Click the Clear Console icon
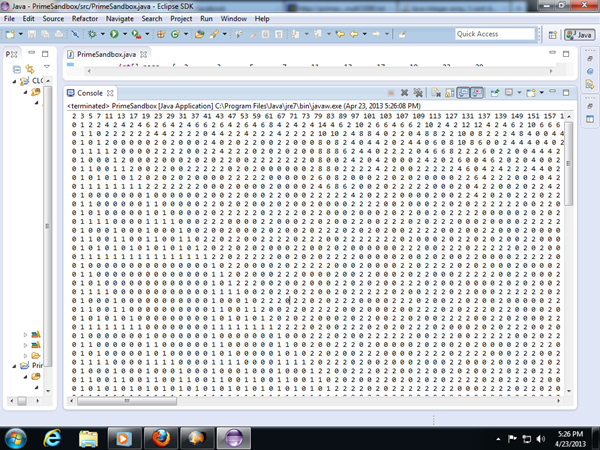This screenshot has width=600, height=450. point(436,93)
